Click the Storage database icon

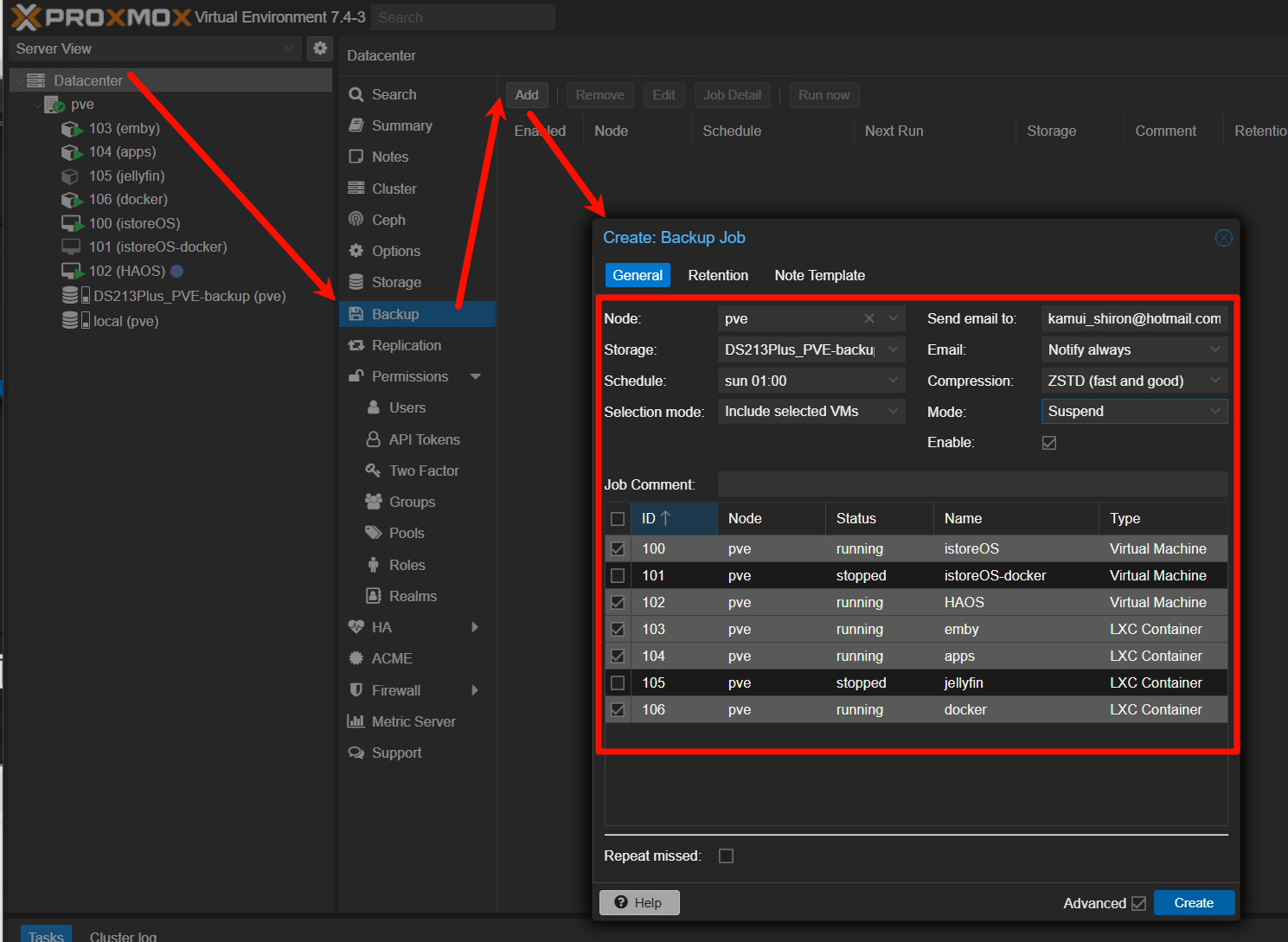pos(356,282)
